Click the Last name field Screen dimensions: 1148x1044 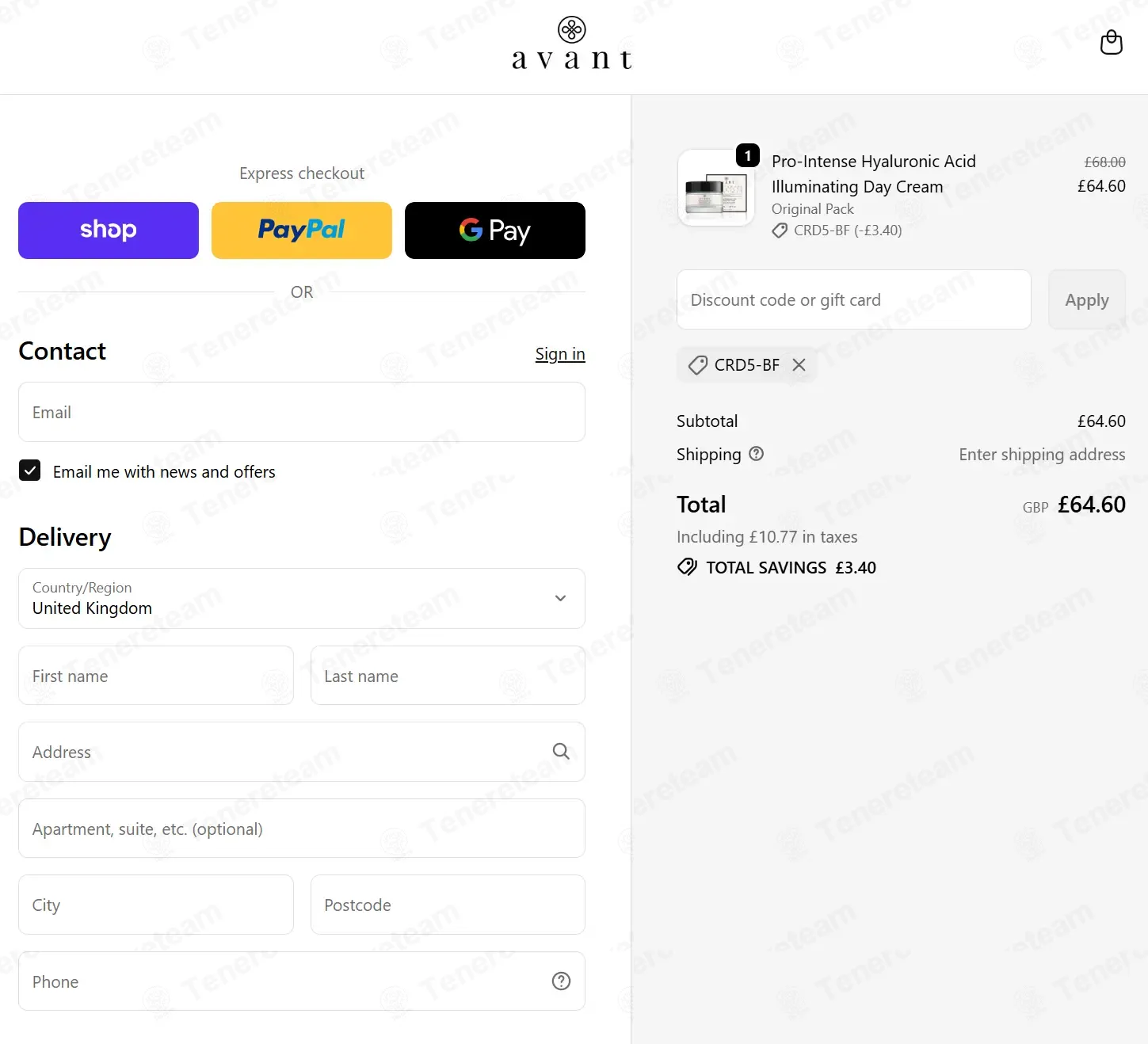pyautogui.click(x=448, y=676)
